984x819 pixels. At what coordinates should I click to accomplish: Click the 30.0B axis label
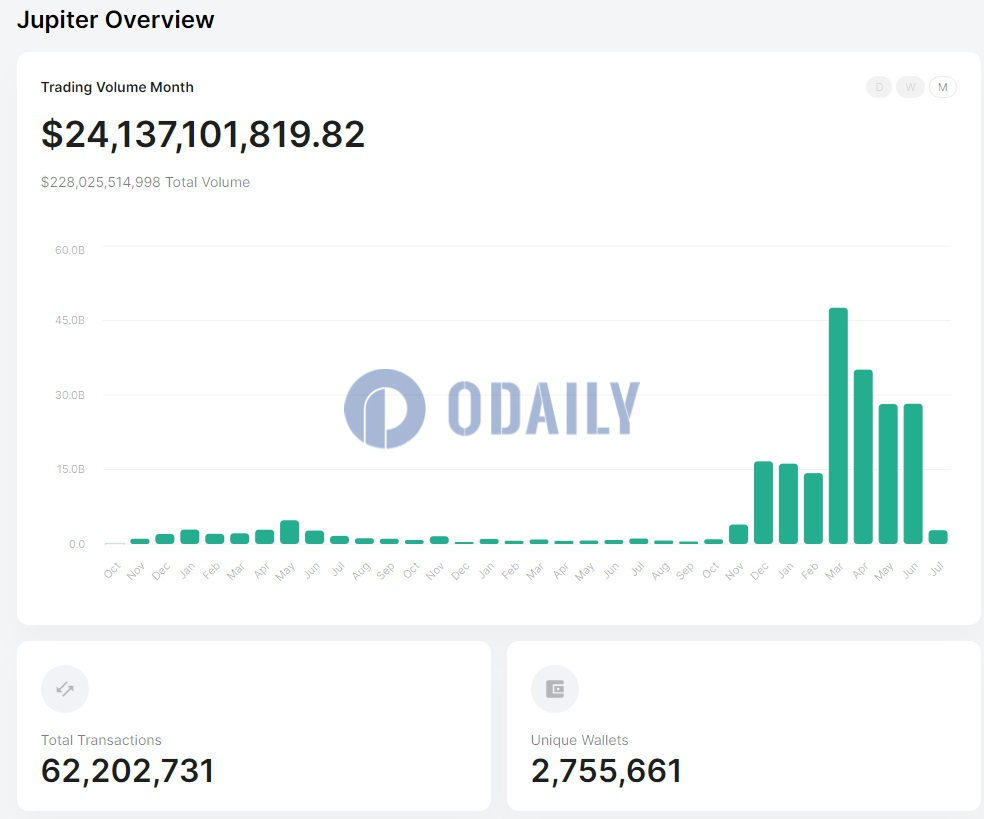[x=70, y=395]
